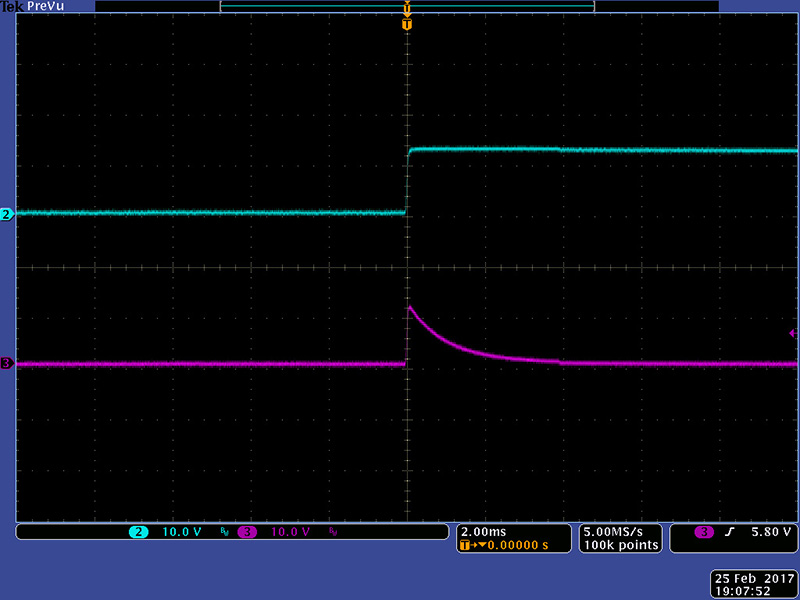Click the channel 3 10.0 V scale value

[290, 532]
